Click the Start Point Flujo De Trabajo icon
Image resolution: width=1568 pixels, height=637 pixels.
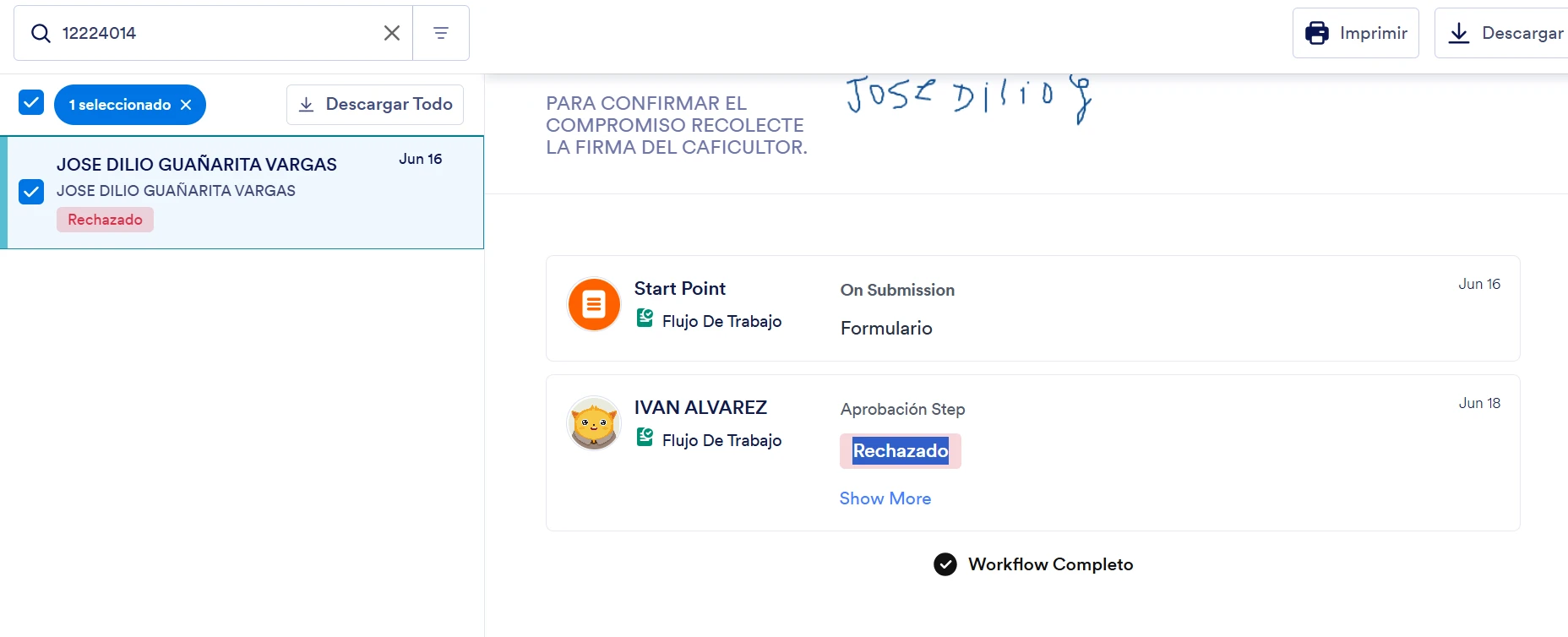click(x=645, y=318)
